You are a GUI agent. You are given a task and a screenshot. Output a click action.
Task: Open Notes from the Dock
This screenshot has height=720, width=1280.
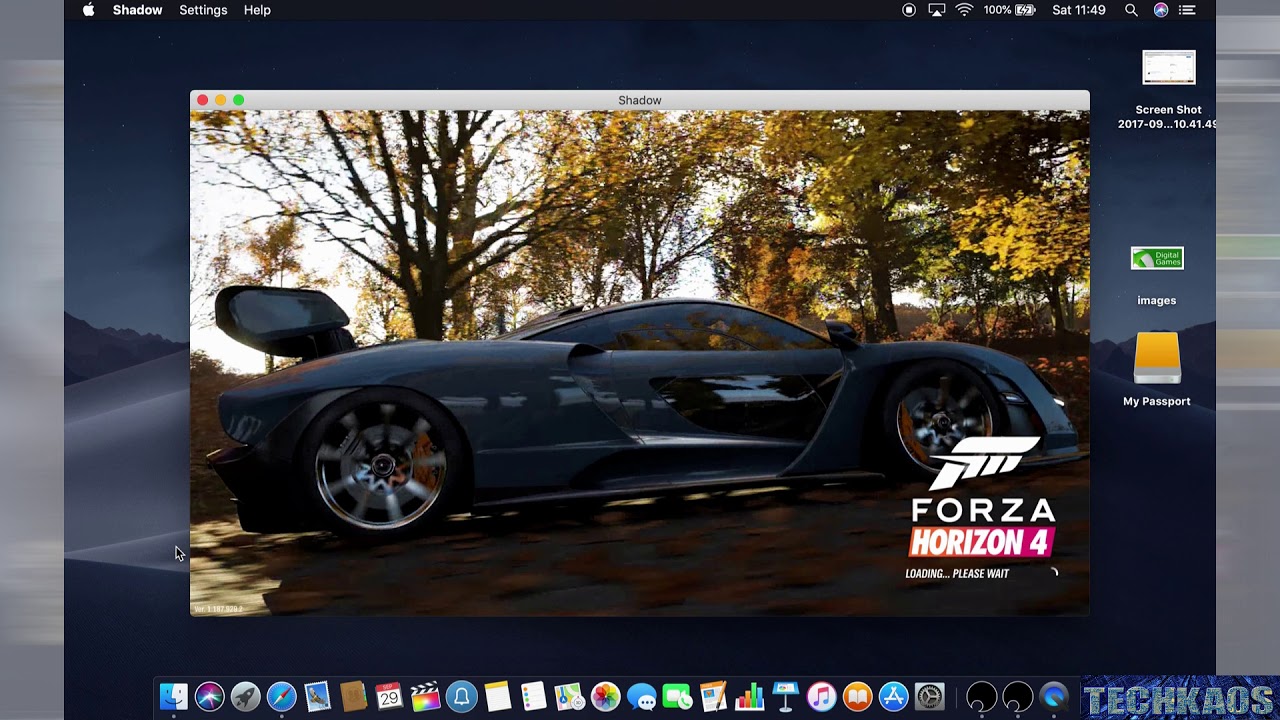[498, 696]
